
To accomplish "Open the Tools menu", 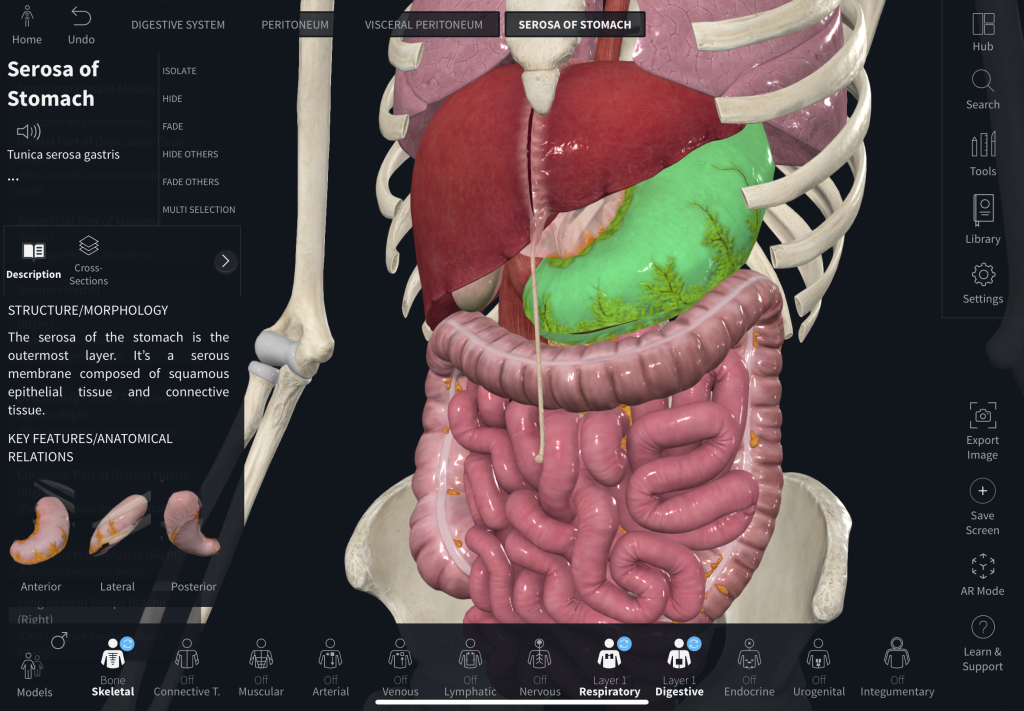I will (x=982, y=154).
